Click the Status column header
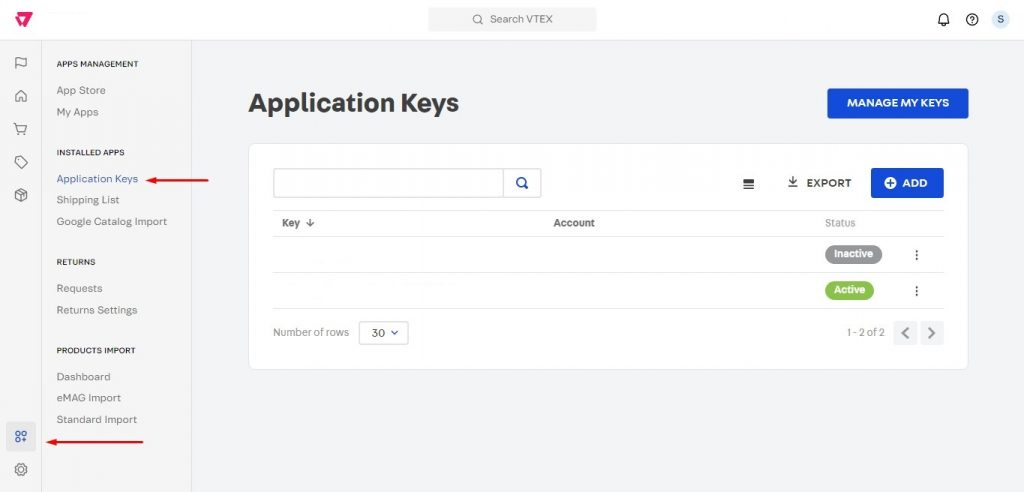The image size is (1024, 492). [x=840, y=223]
